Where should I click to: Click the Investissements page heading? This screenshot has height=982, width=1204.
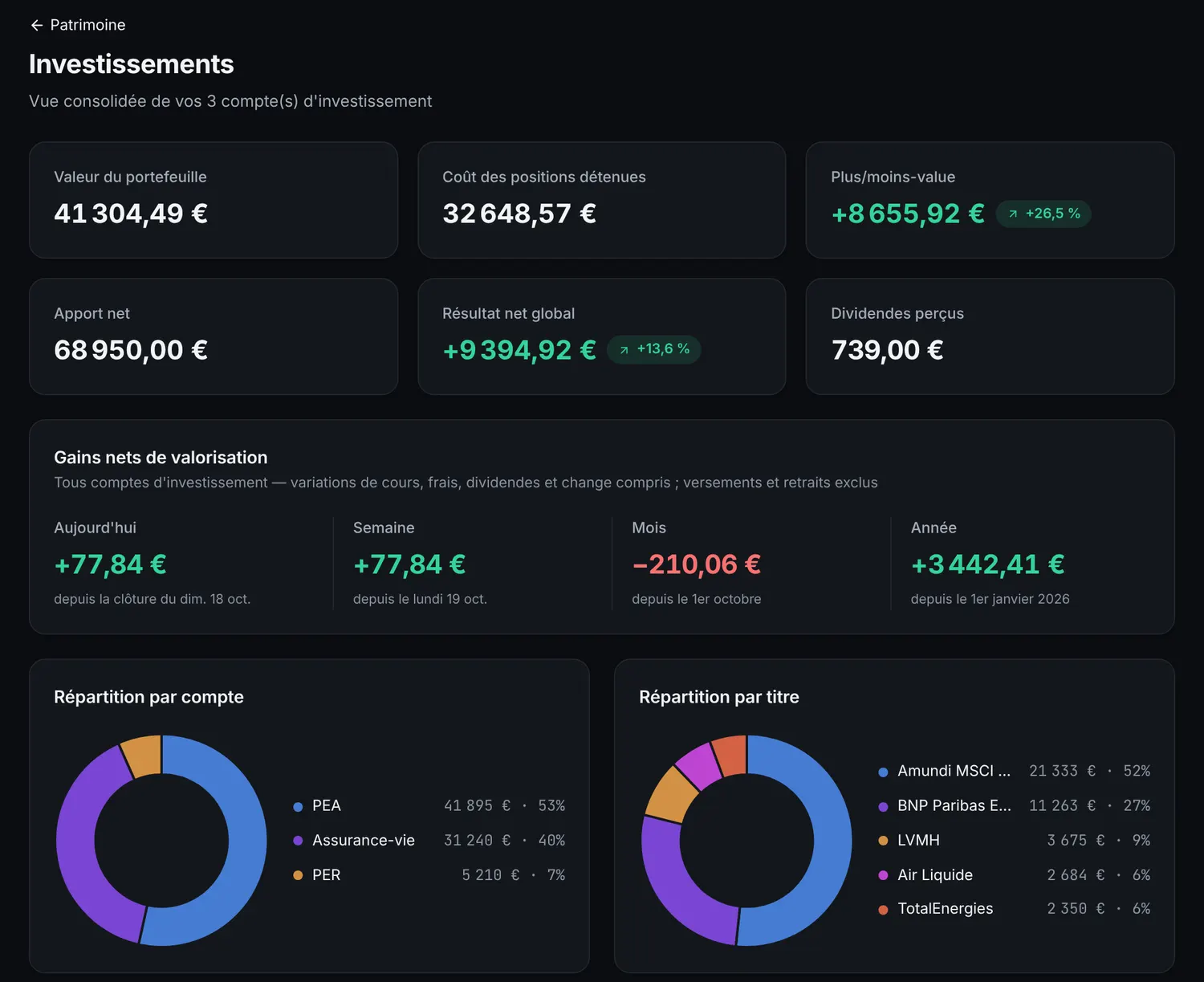132,64
